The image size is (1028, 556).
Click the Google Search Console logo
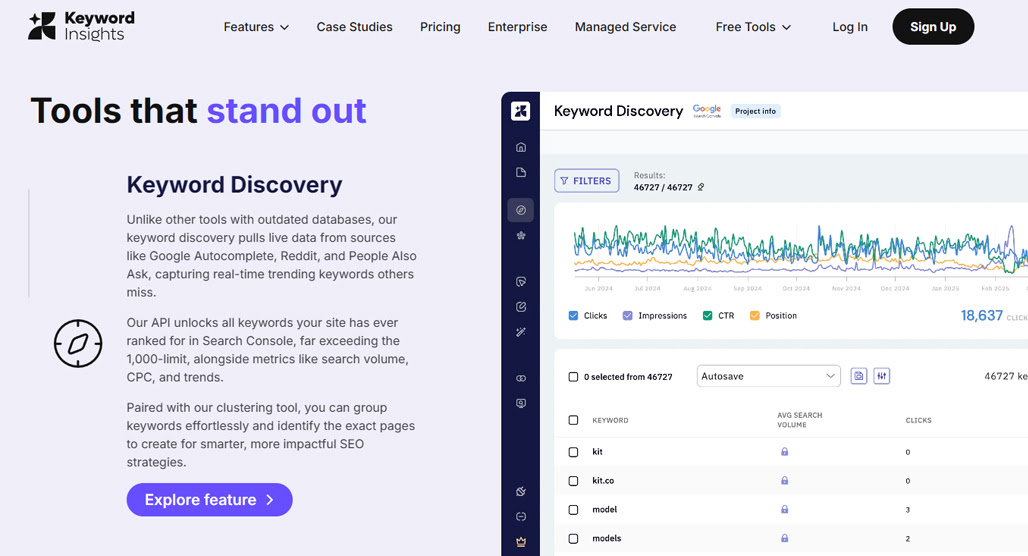pos(707,111)
